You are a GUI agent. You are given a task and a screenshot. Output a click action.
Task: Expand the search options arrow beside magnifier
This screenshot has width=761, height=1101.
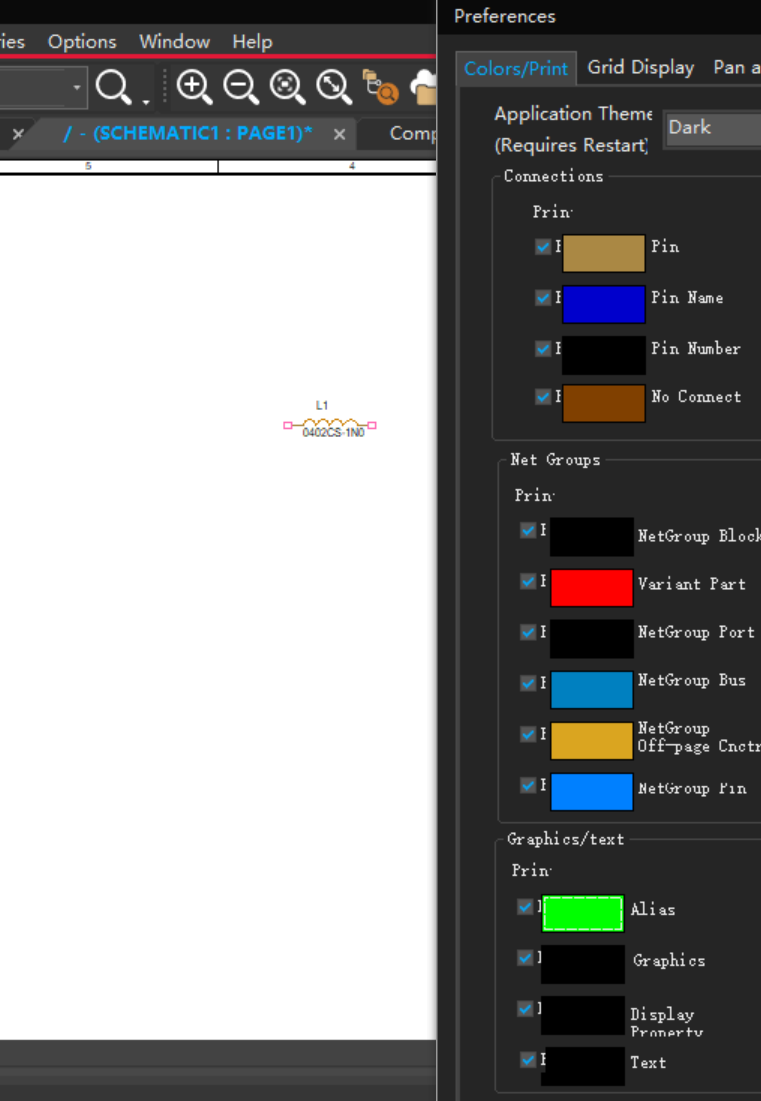[145, 99]
